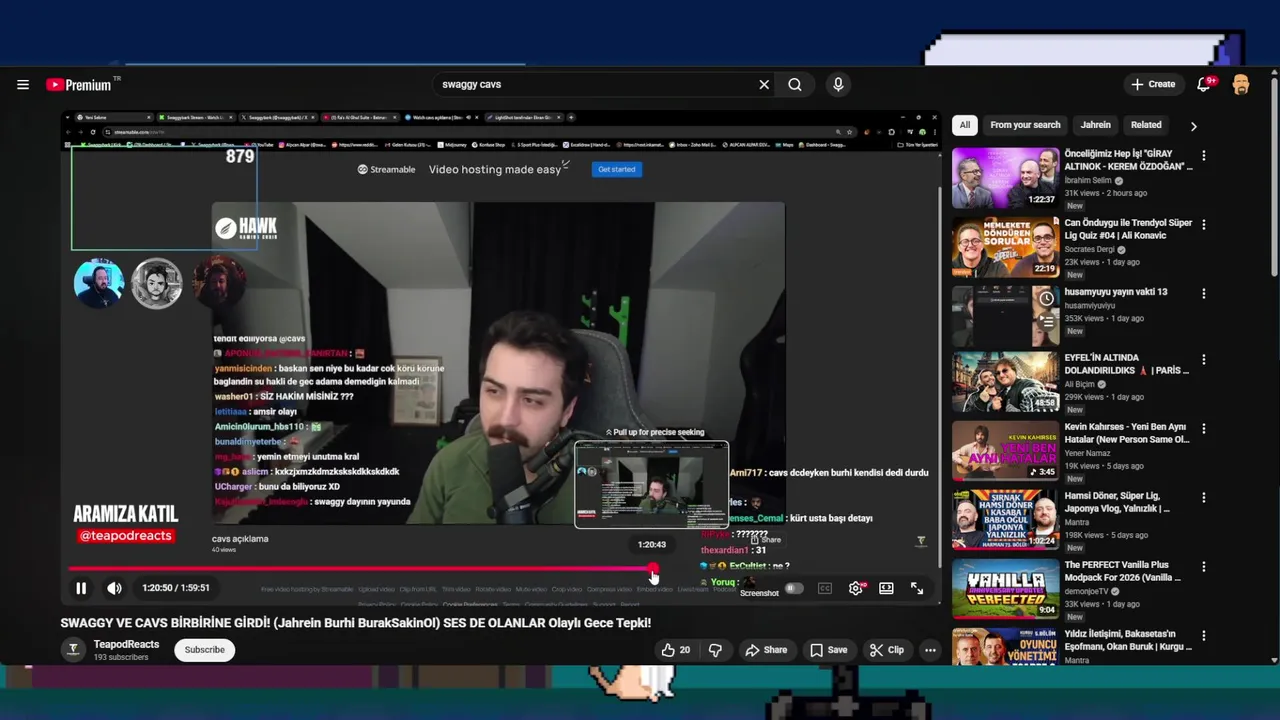The image size is (1280, 720).
Task: Create a Clip of the video
Action: pyautogui.click(x=887, y=650)
